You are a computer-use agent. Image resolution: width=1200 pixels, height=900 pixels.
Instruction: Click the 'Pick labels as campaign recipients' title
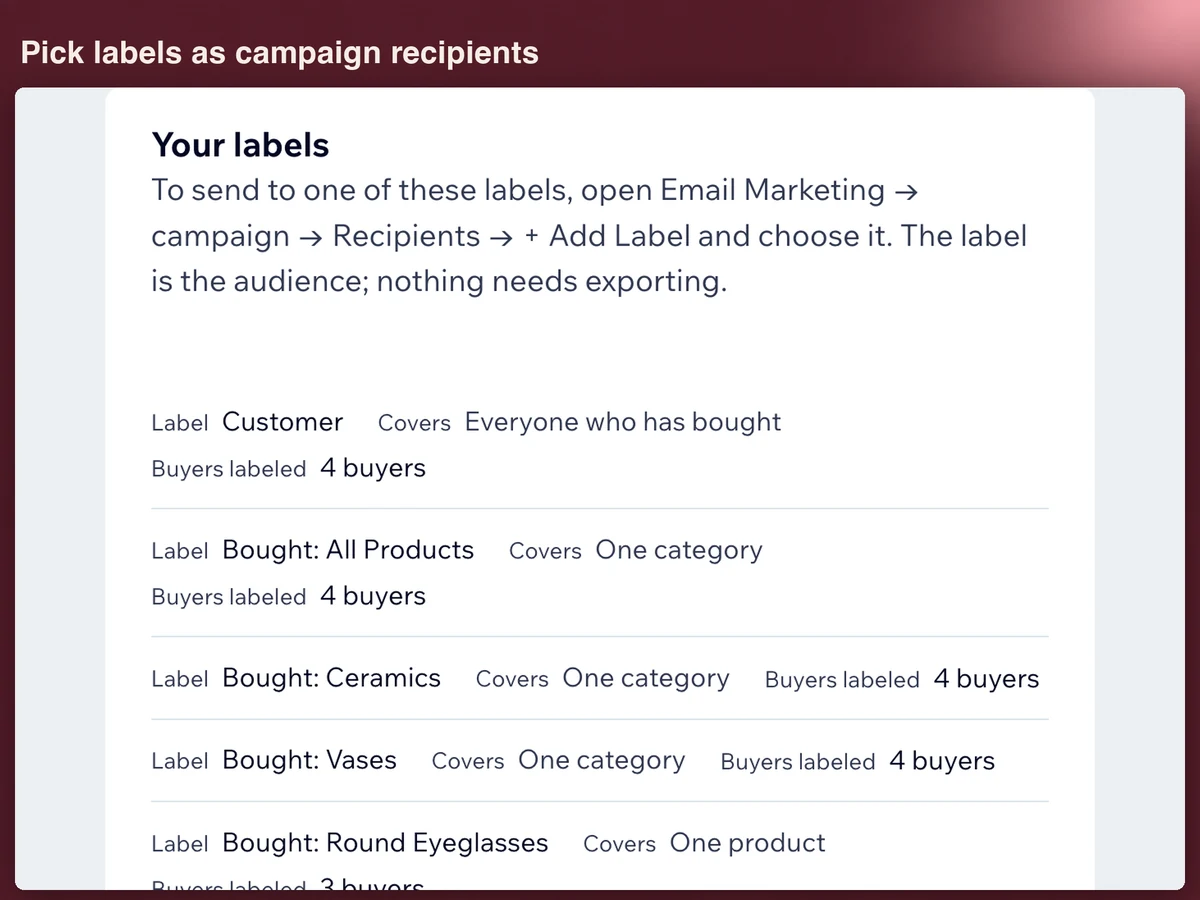pyautogui.click(x=280, y=53)
